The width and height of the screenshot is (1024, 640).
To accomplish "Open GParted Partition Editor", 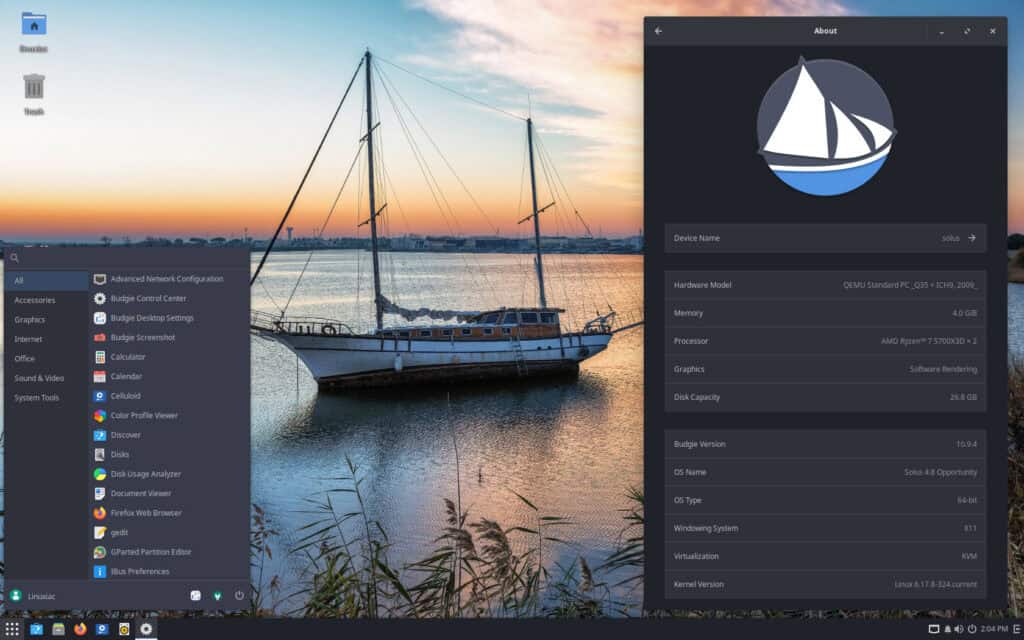I will [152, 551].
